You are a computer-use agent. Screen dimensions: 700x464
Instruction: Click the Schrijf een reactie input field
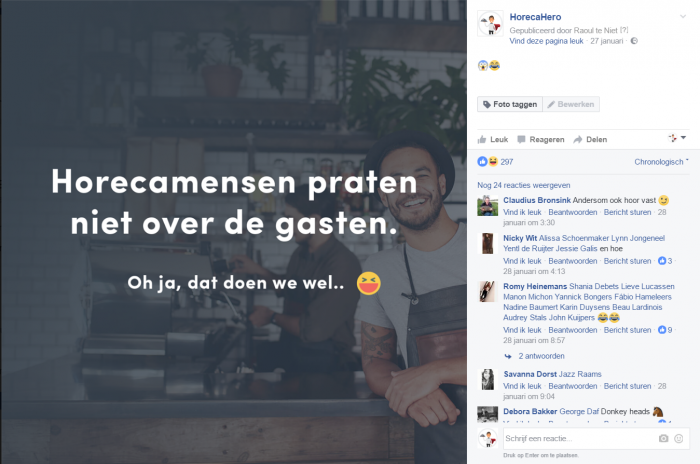point(579,439)
